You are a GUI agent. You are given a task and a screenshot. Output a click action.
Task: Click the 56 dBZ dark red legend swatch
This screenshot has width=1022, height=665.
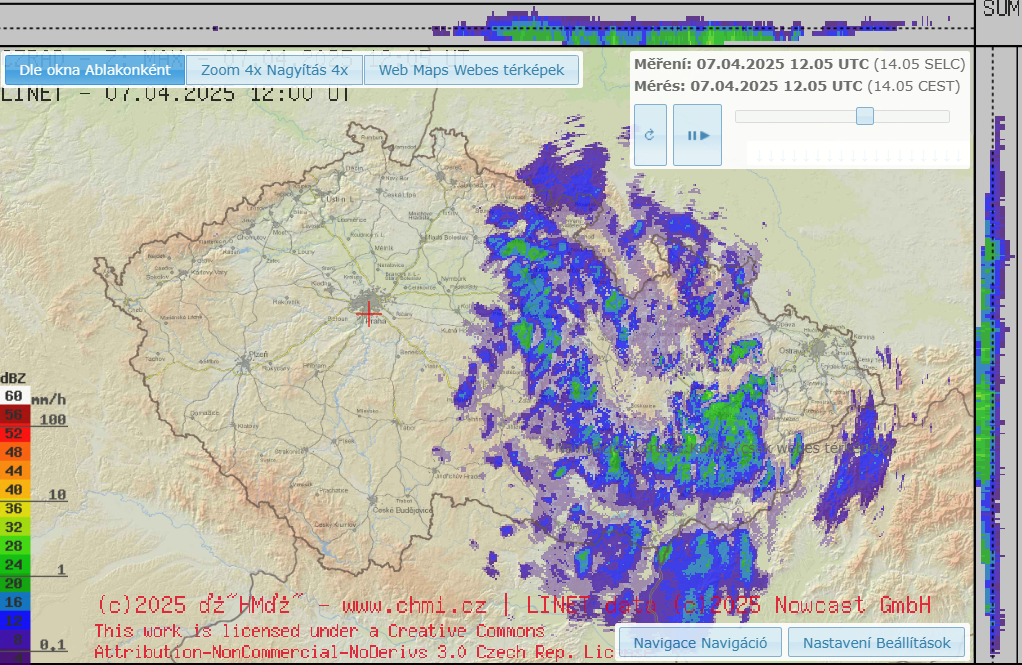tap(14, 415)
